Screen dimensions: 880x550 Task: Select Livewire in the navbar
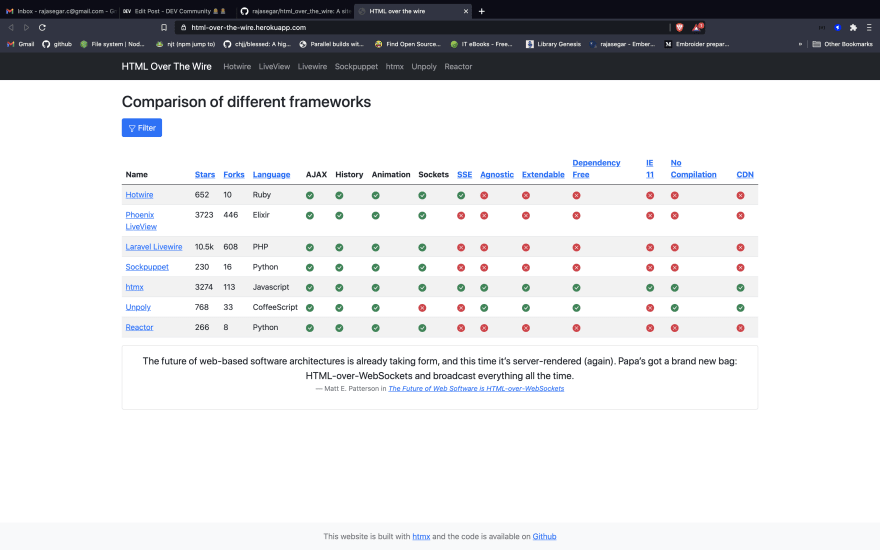coord(312,66)
